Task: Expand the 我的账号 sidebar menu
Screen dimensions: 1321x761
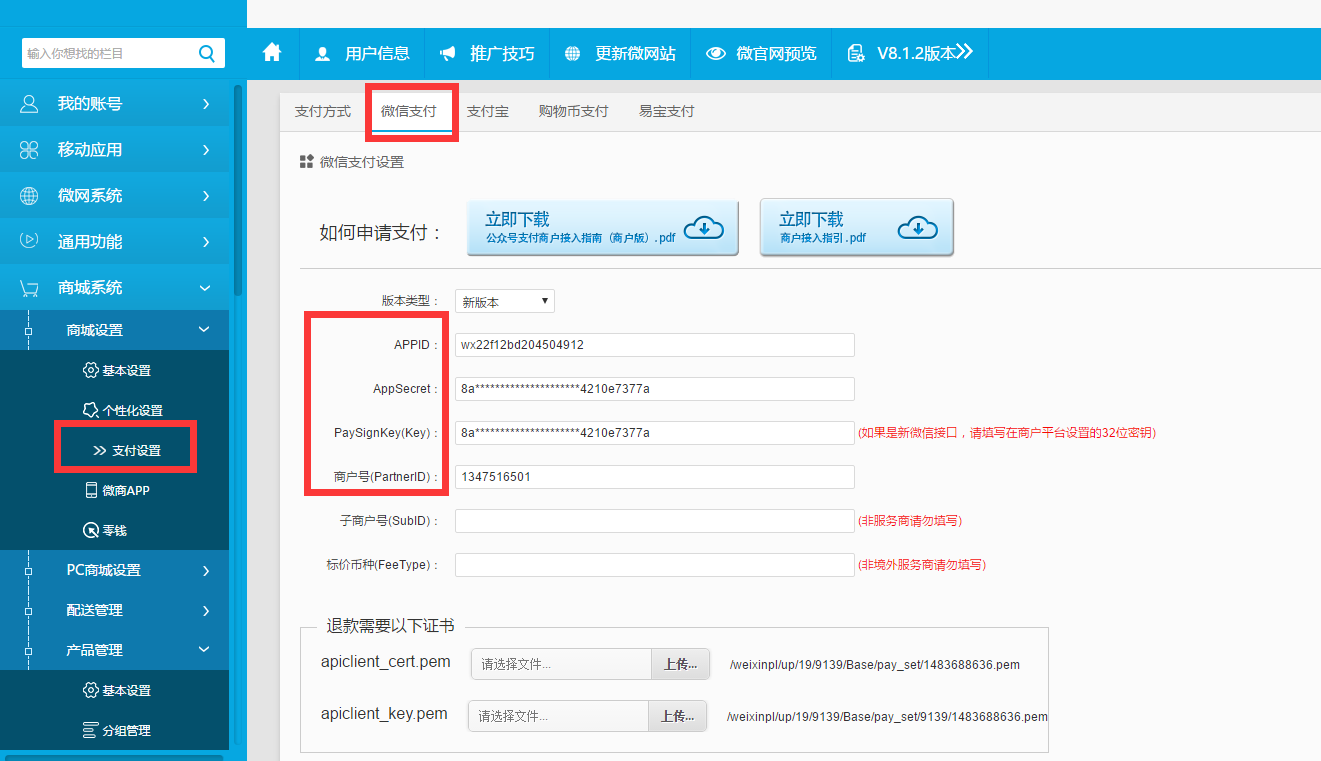Action: click(114, 104)
